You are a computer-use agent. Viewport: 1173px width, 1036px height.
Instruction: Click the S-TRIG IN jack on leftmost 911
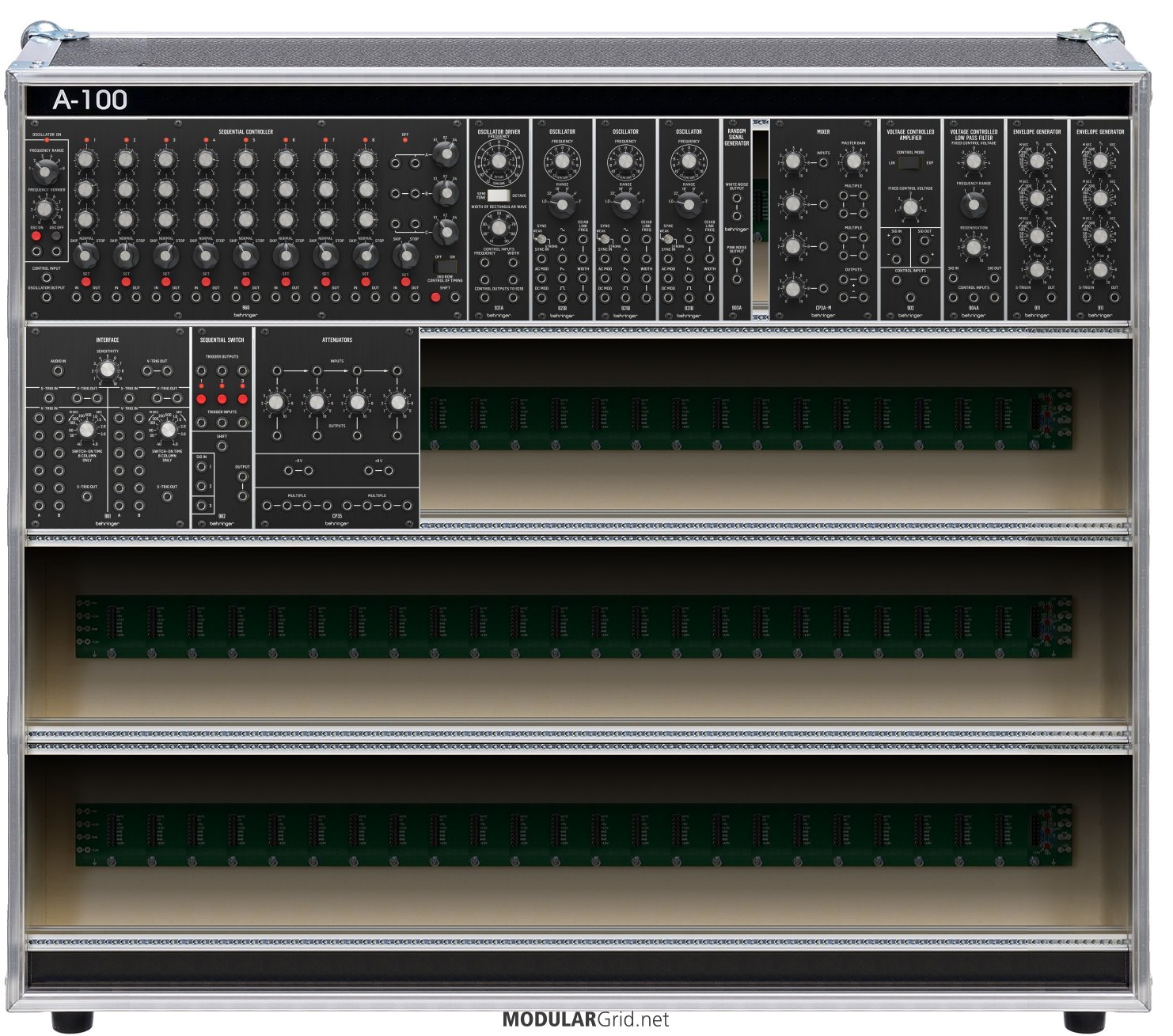1023,298
